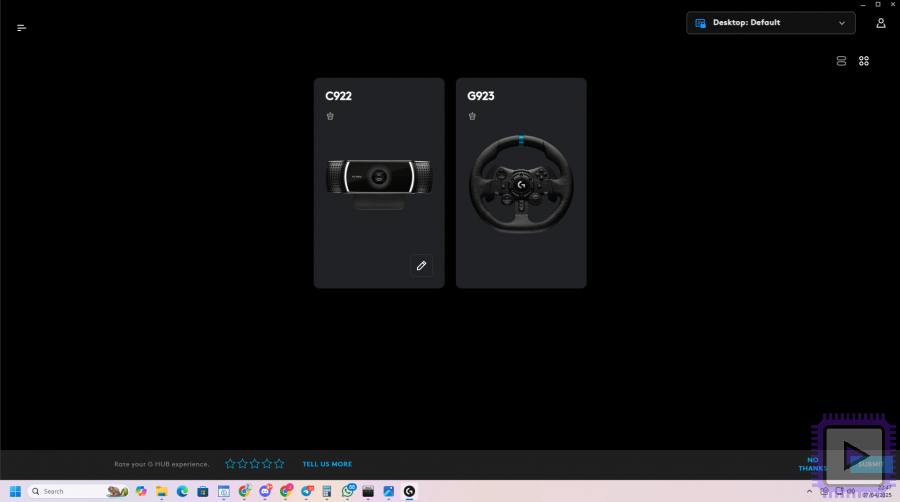Expand the Desktop: Default profile dropdown

pyautogui.click(x=770, y=23)
